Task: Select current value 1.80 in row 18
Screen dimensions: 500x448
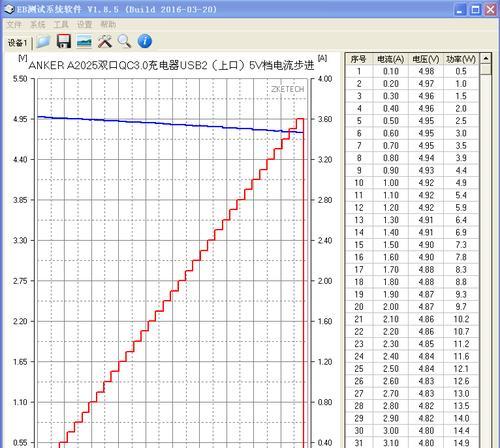Action: tap(391, 282)
